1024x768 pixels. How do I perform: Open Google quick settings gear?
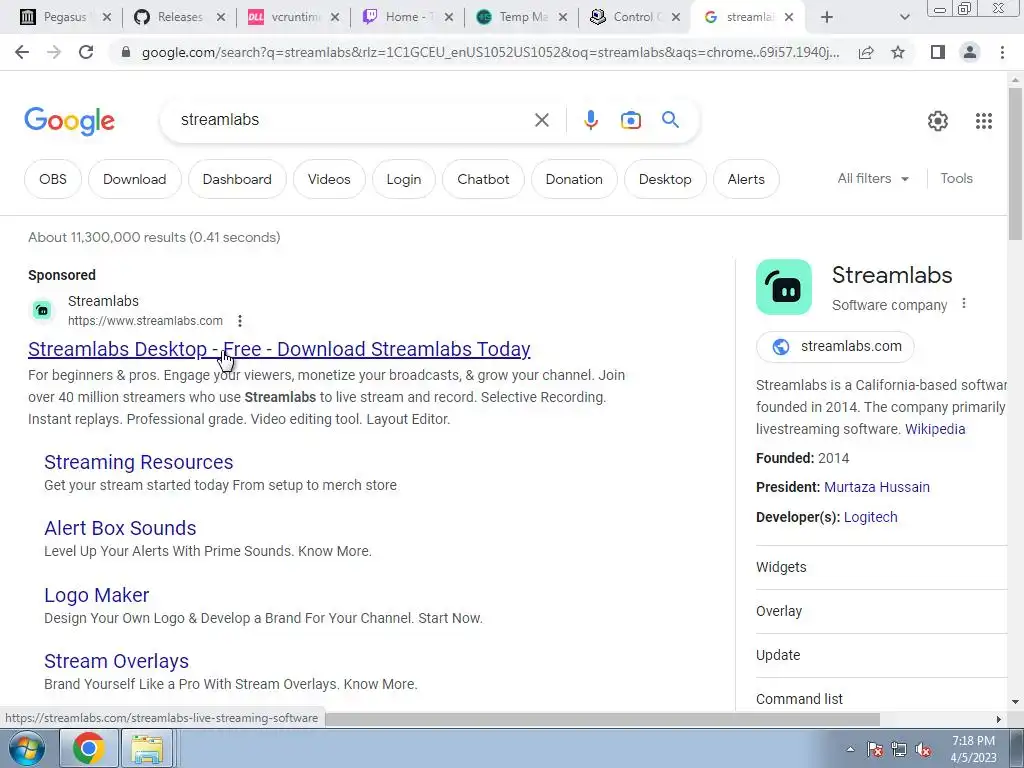938,121
